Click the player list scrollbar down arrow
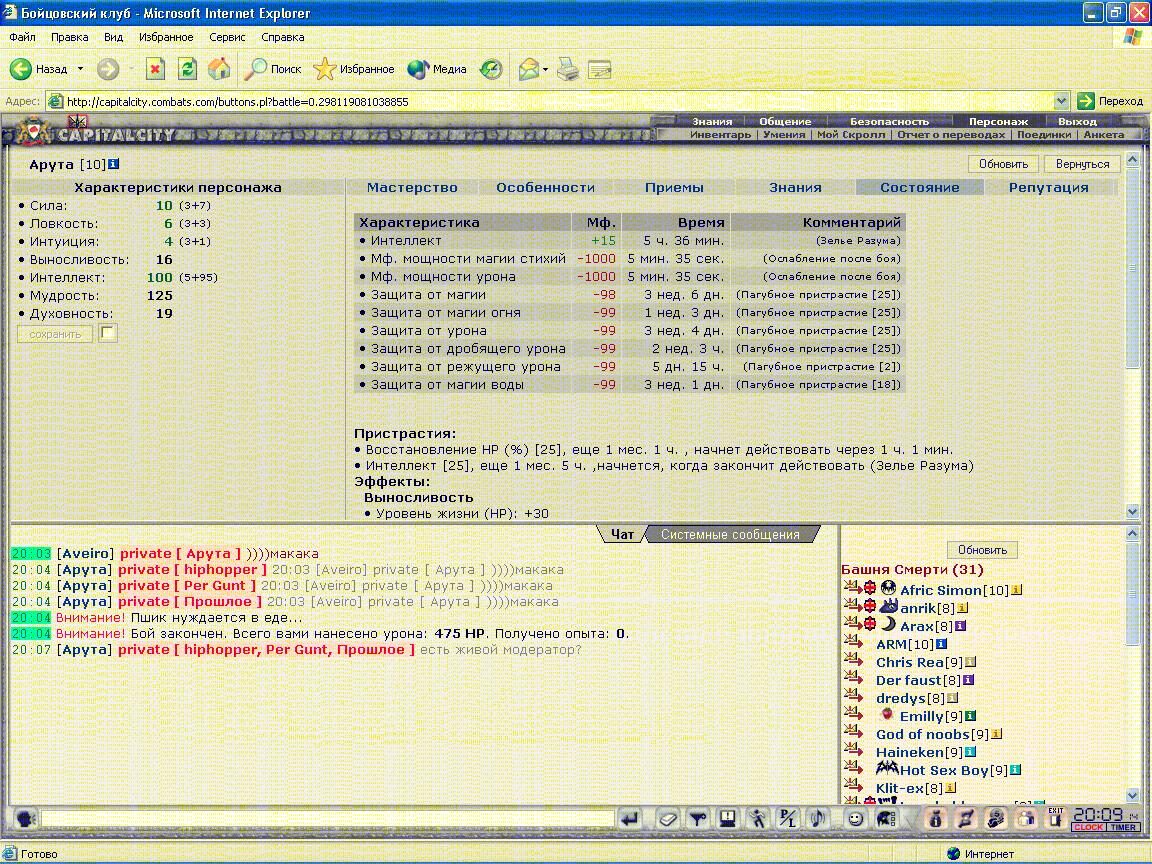 tap(1132, 795)
